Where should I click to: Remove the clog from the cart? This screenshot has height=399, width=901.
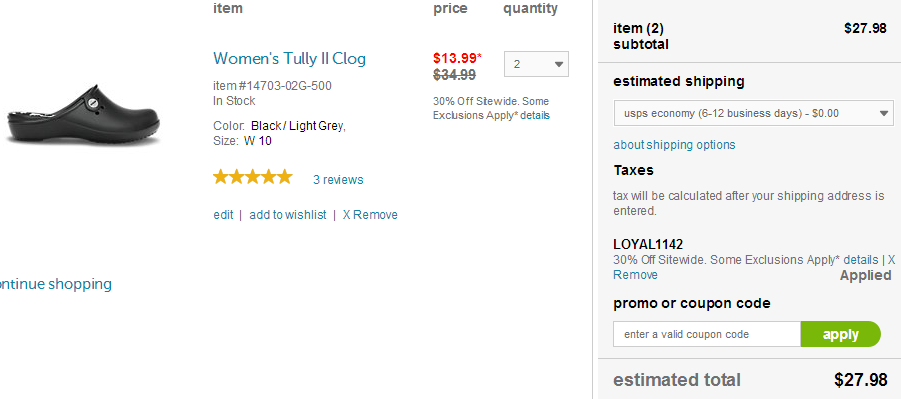(370, 215)
